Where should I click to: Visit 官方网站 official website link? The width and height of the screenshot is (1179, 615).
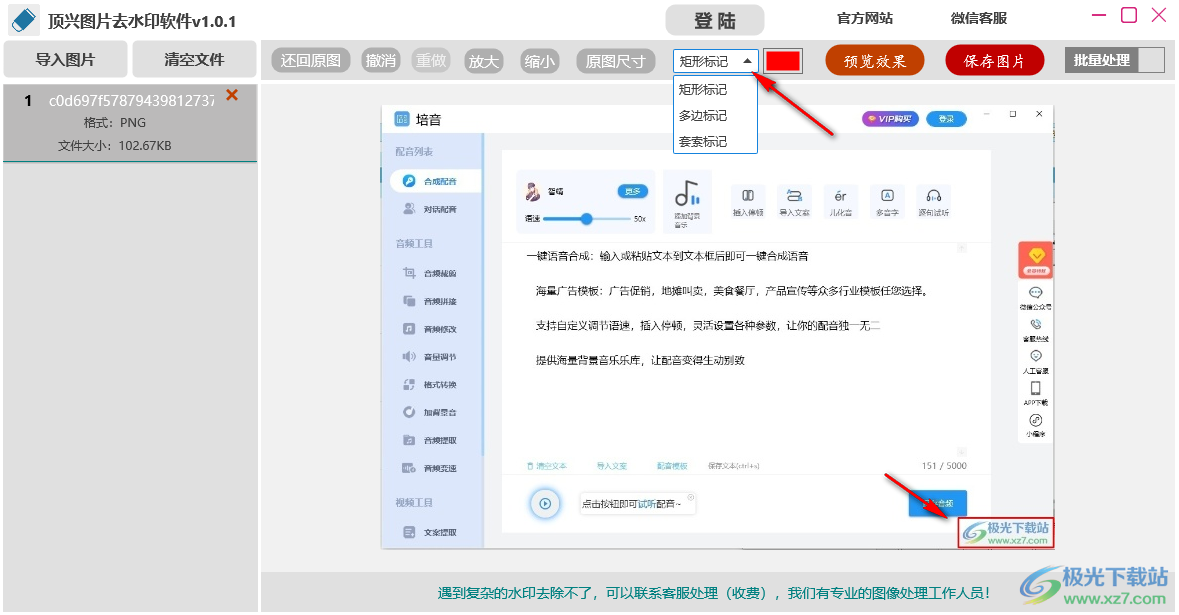click(865, 18)
